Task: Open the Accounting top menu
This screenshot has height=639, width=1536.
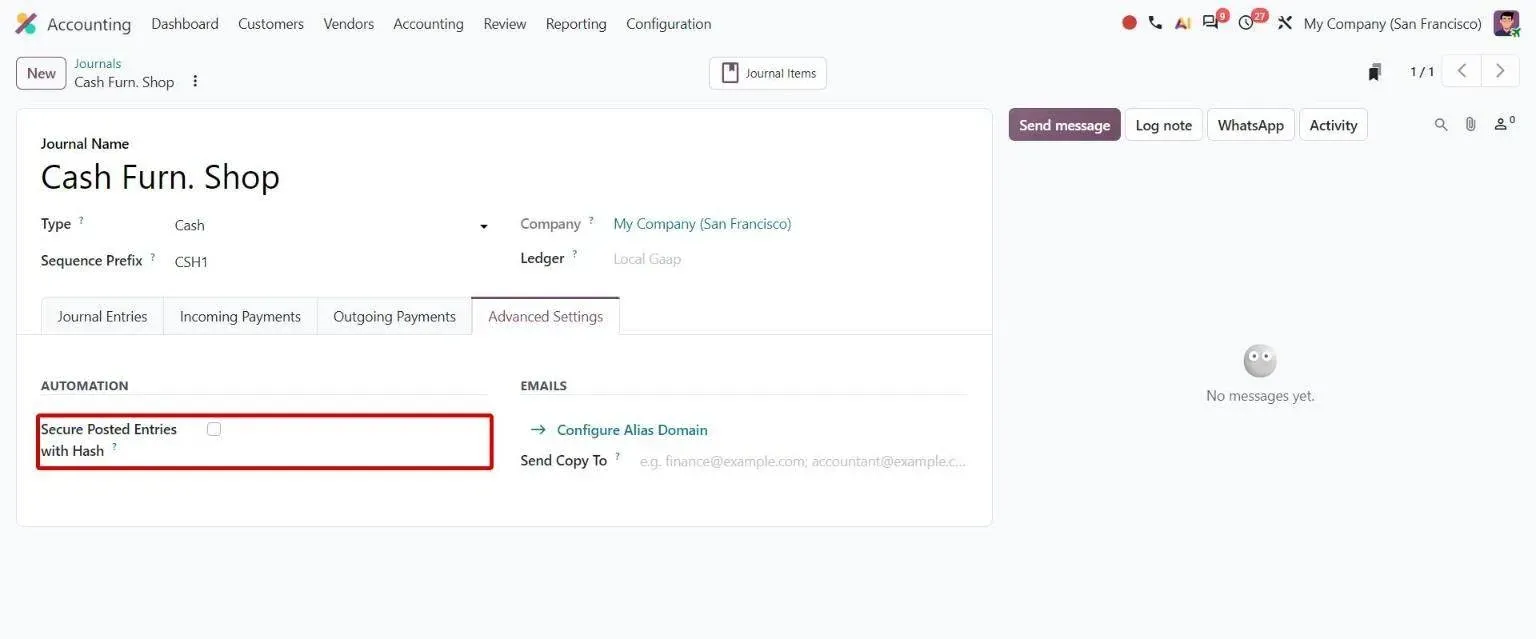Action: click(428, 23)
